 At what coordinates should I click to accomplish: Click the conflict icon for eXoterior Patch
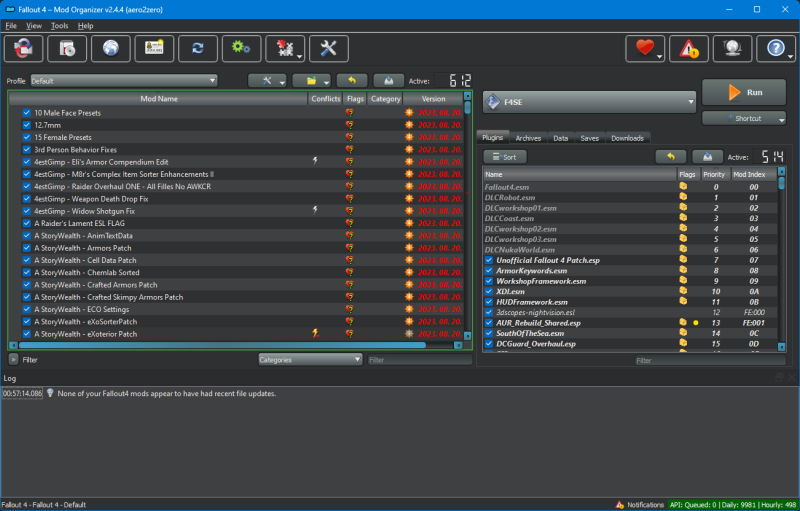click(316, 334)
